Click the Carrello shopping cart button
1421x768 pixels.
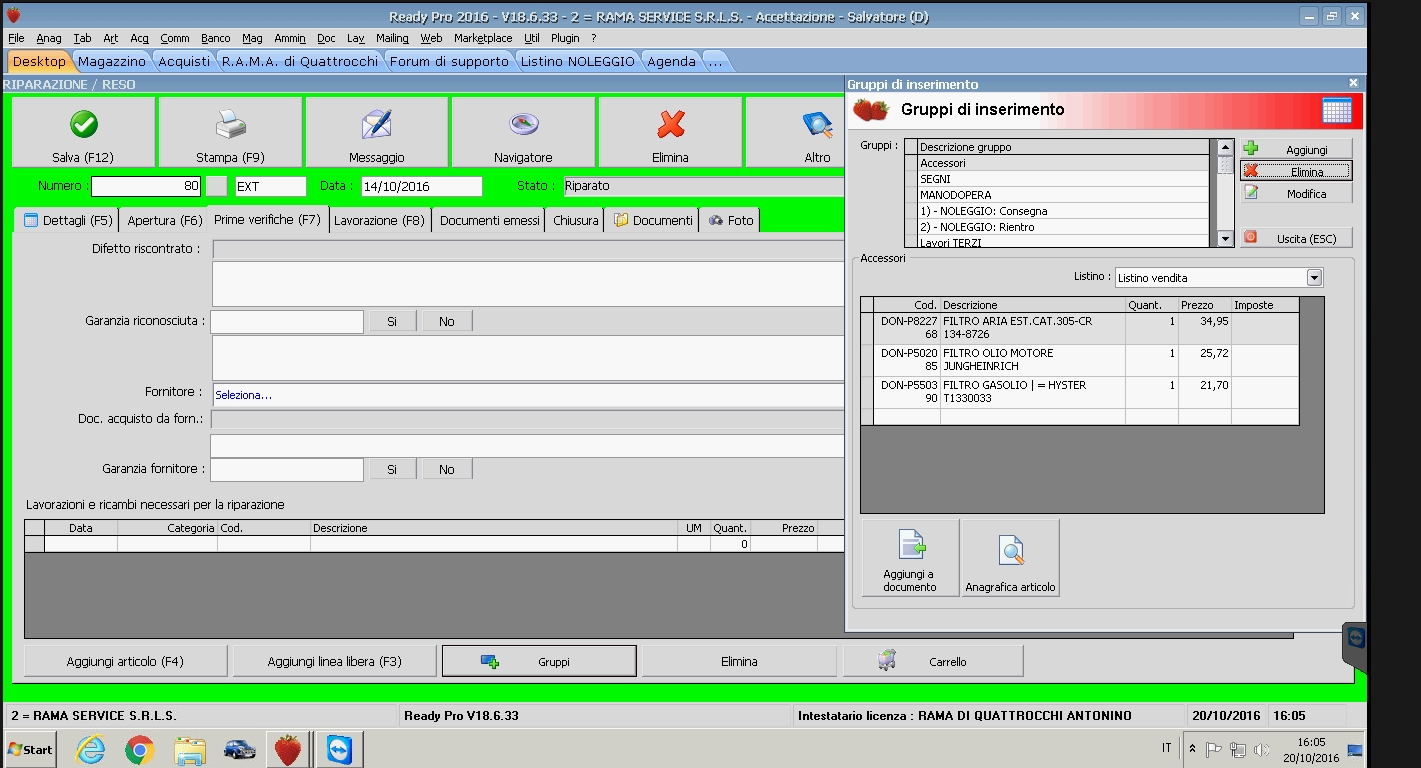(933, 661)
